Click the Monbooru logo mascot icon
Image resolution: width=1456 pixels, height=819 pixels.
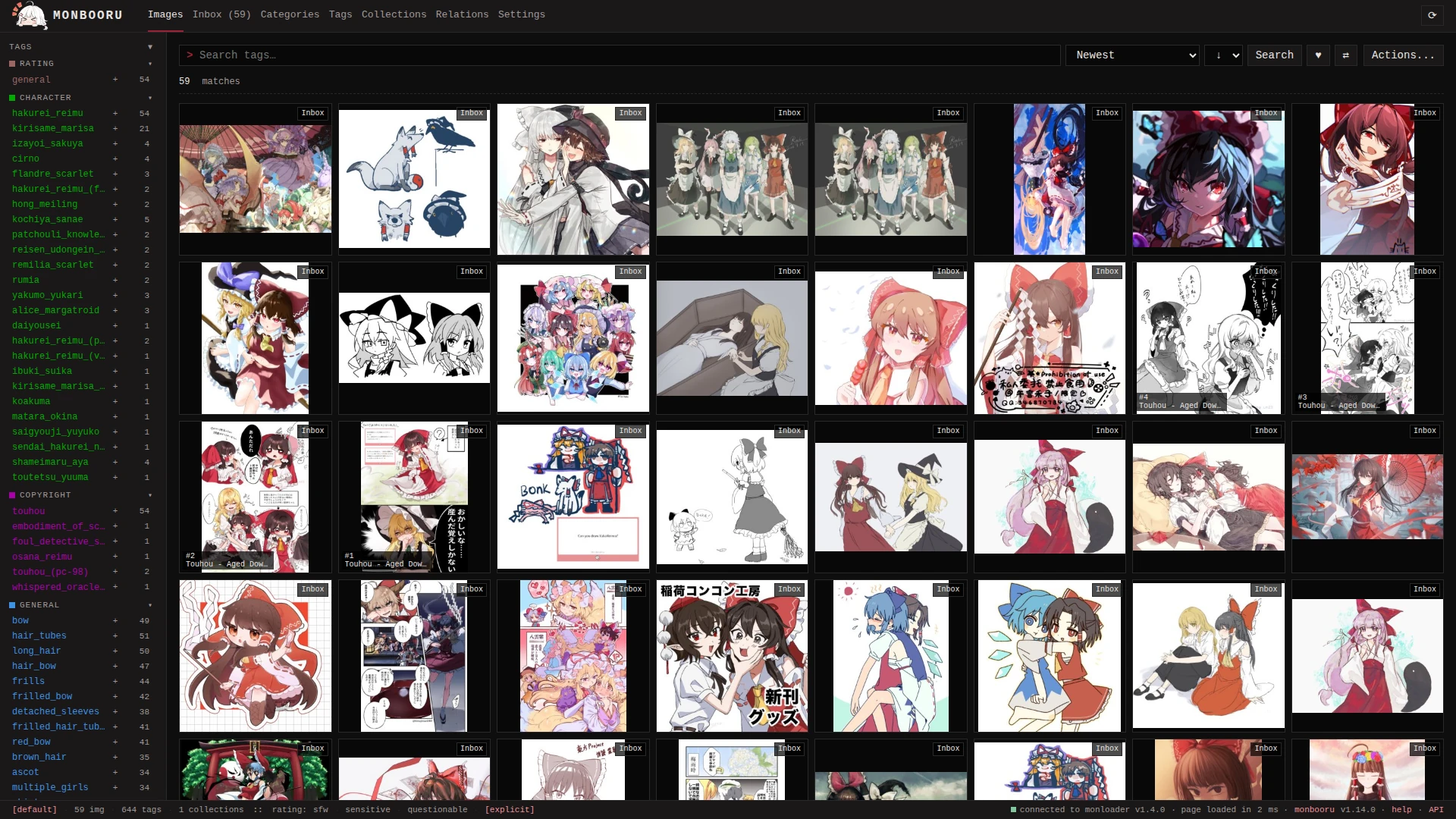[x=30, y=15]
